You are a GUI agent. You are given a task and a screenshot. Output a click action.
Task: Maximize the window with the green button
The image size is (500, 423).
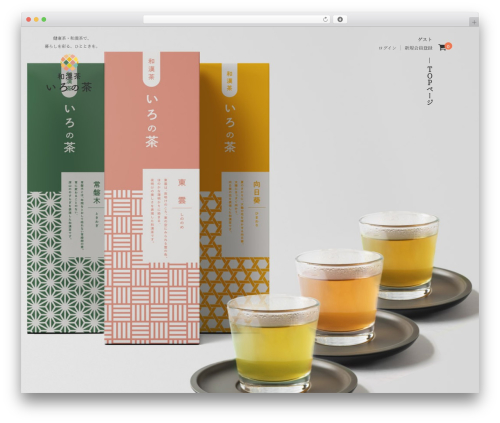pos(44,20)
